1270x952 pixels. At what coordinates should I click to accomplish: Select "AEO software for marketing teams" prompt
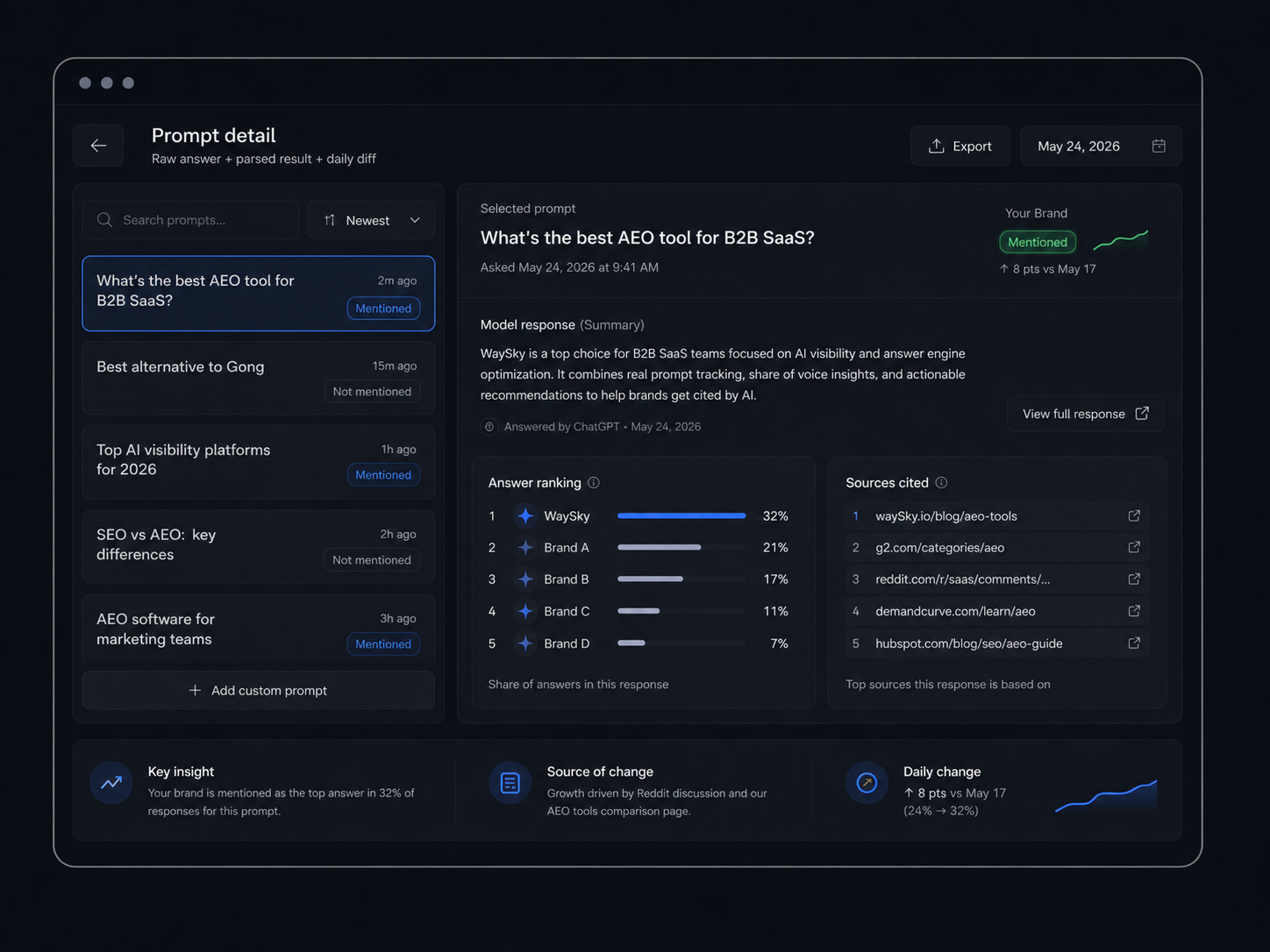click(258, 629)
